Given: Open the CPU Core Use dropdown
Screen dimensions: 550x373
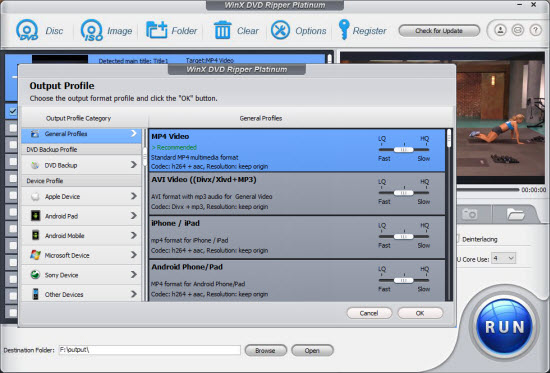Looking at the screenshot, I should tap(503, 259).
